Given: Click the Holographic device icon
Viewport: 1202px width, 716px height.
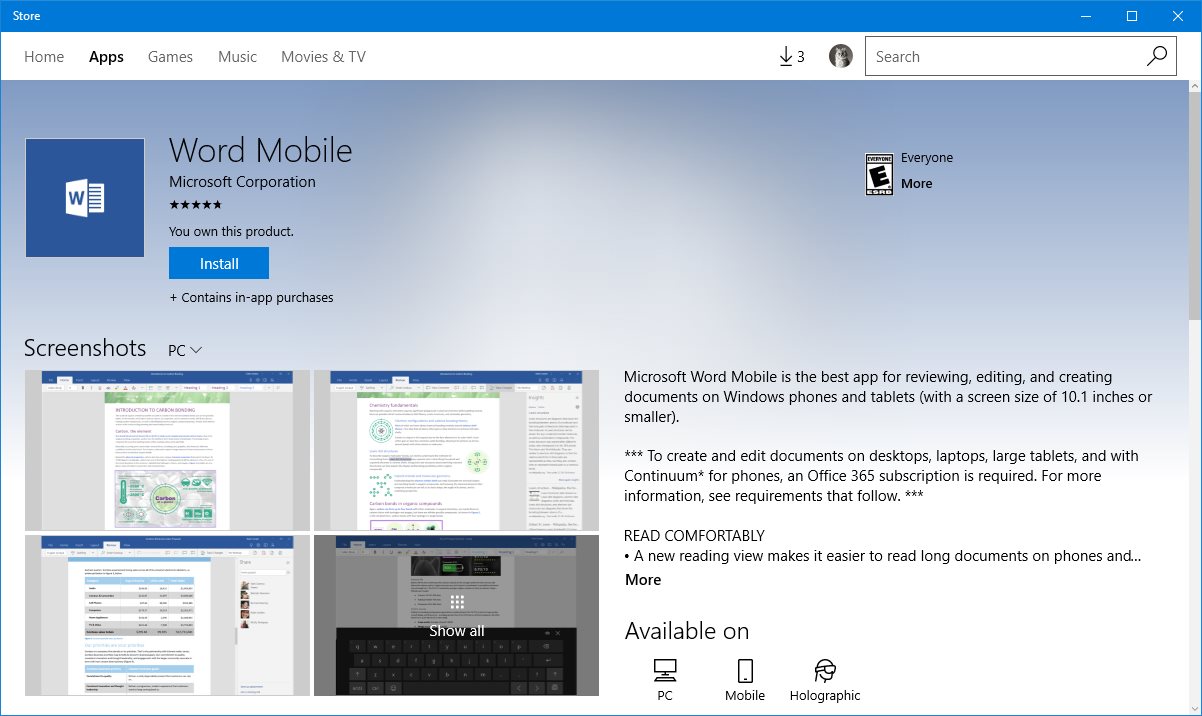Looking at the screenshot, I should click(x=824, y=671).
